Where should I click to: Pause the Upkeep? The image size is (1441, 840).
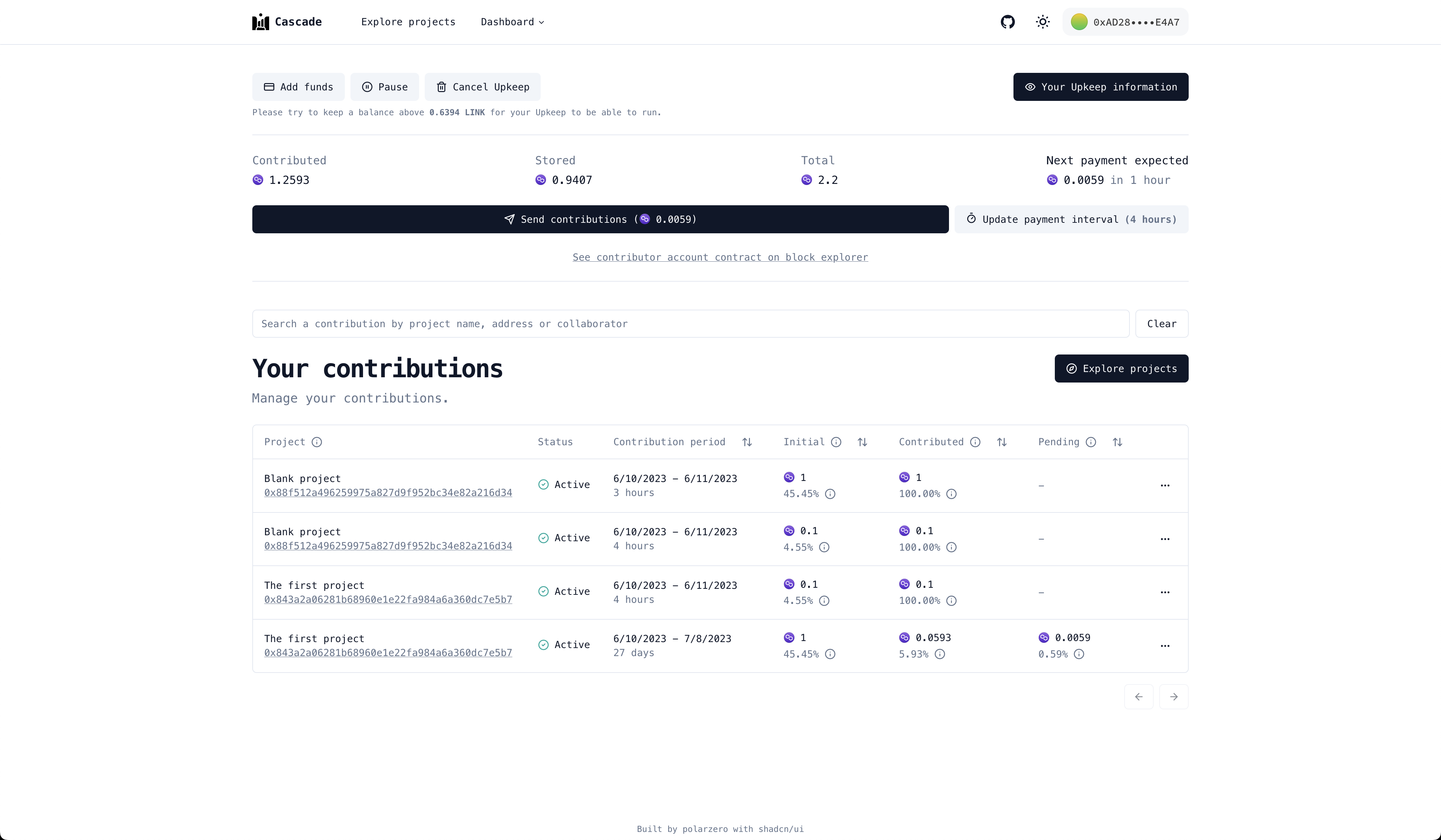(x=384, y=87)
